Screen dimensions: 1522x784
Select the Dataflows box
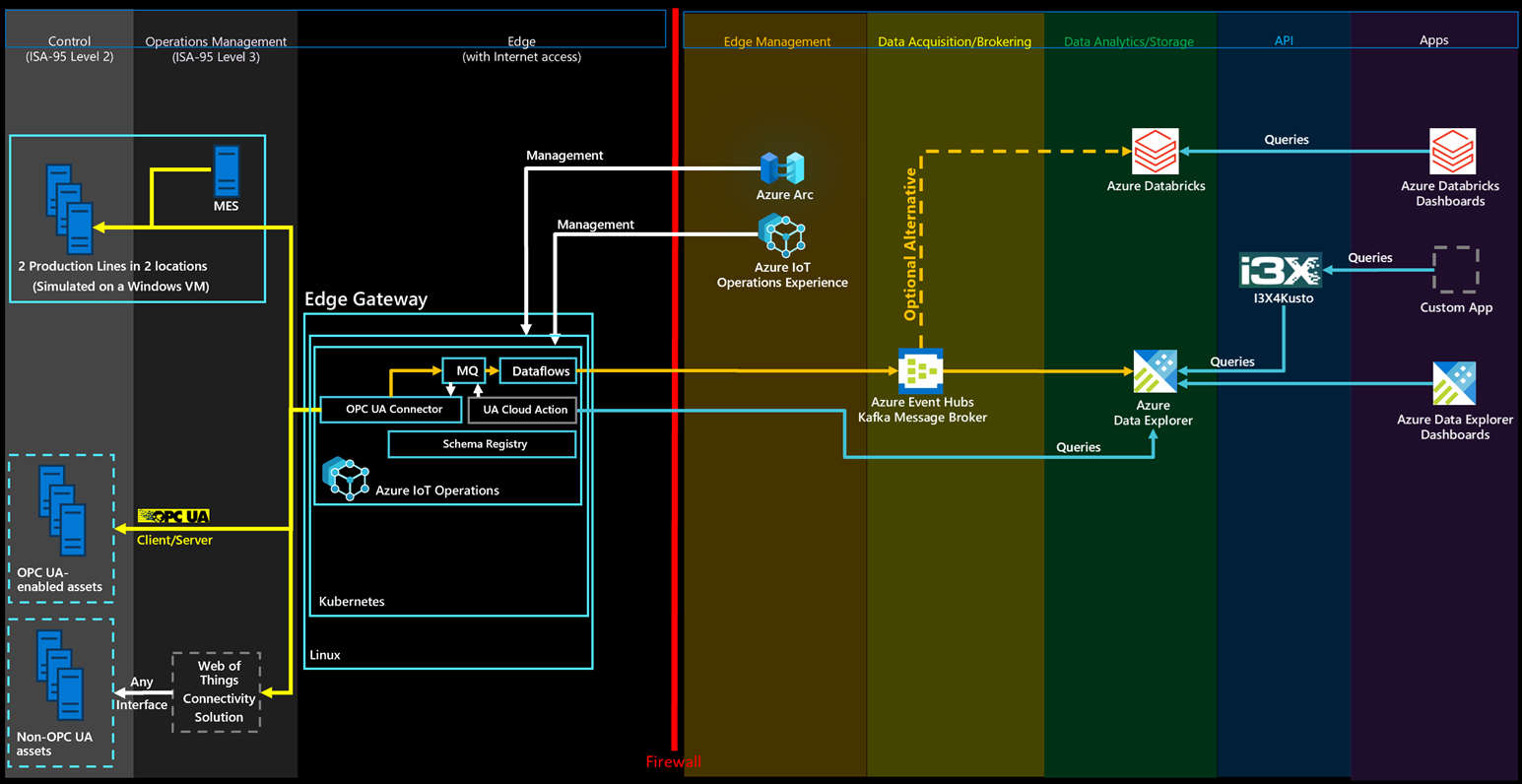[x=539, y=370]
